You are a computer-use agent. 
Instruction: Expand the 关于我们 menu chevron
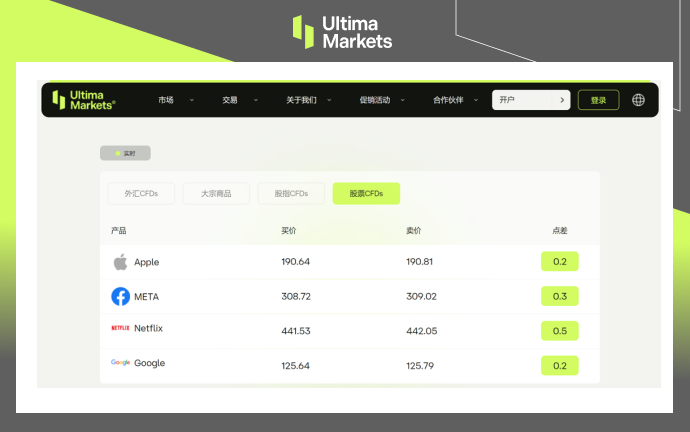tap(329, 100)
